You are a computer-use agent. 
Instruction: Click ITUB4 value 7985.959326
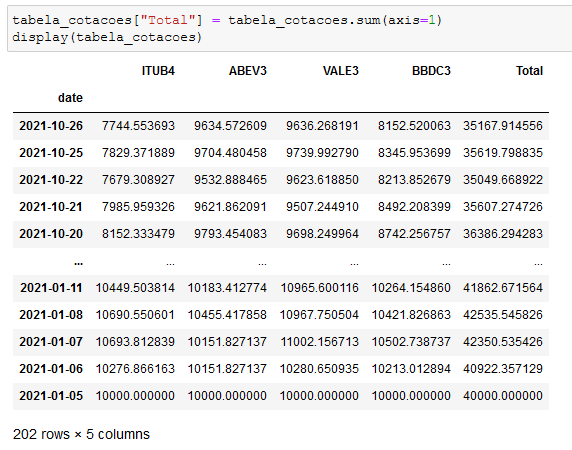click(x=138, y=207)
